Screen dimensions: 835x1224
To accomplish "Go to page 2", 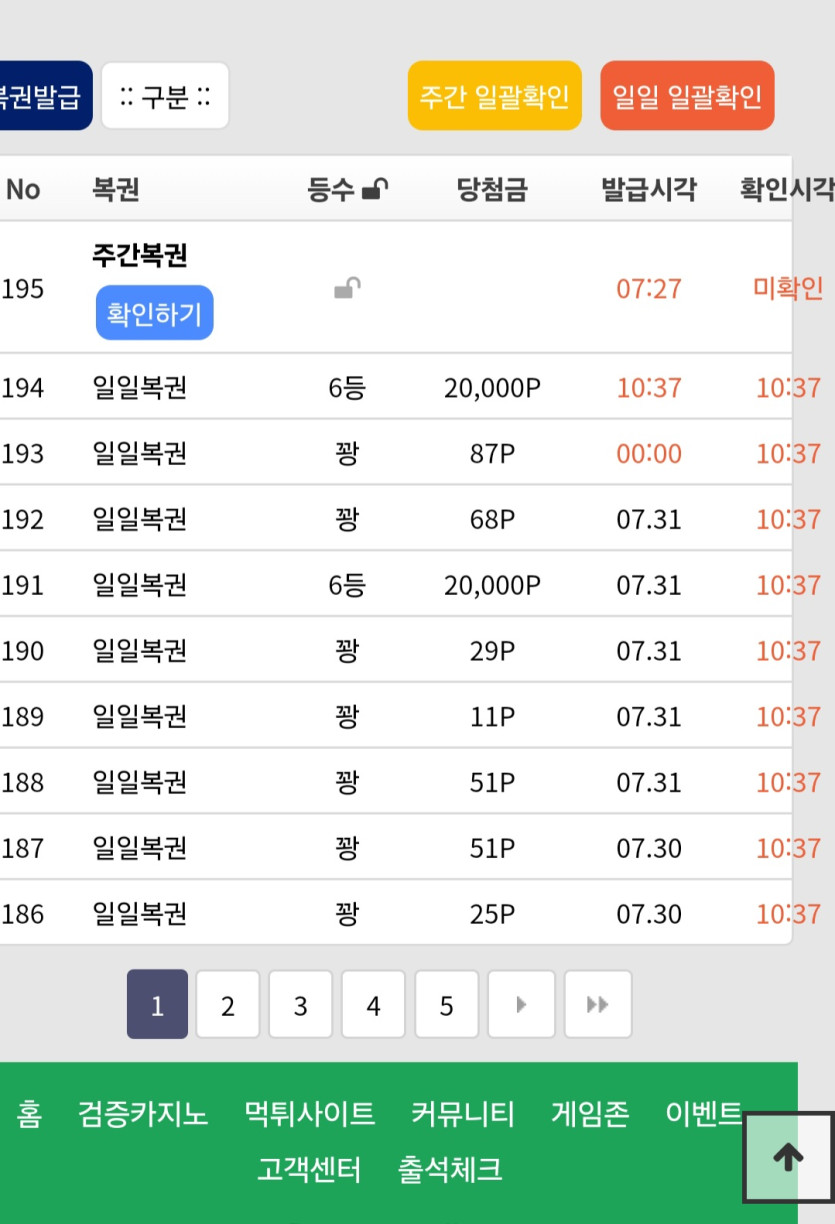I will [228, 1004].
